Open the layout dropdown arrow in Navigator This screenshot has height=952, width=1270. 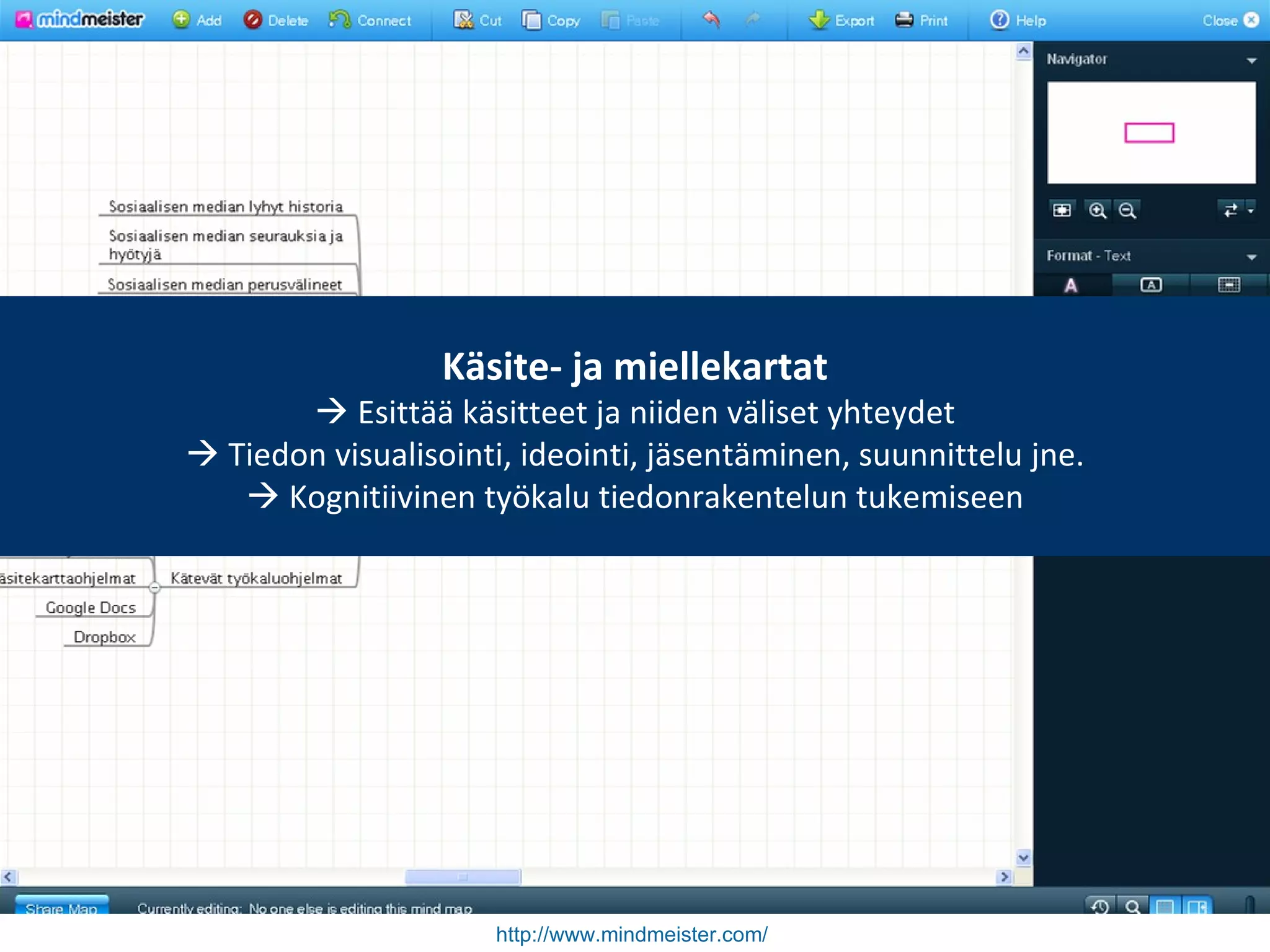[1251, 211]
